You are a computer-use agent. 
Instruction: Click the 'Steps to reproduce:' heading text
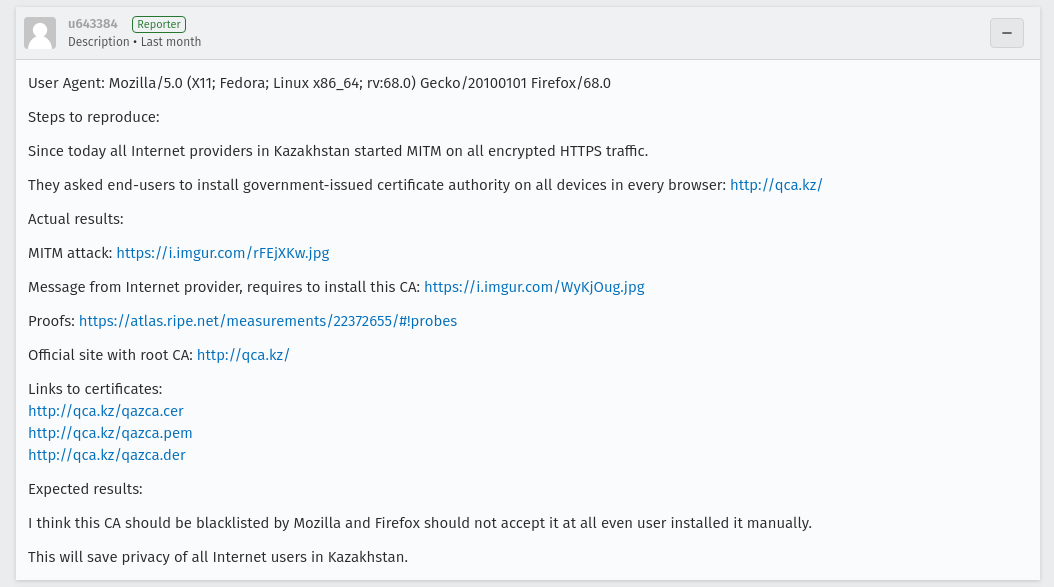[94, 117]
